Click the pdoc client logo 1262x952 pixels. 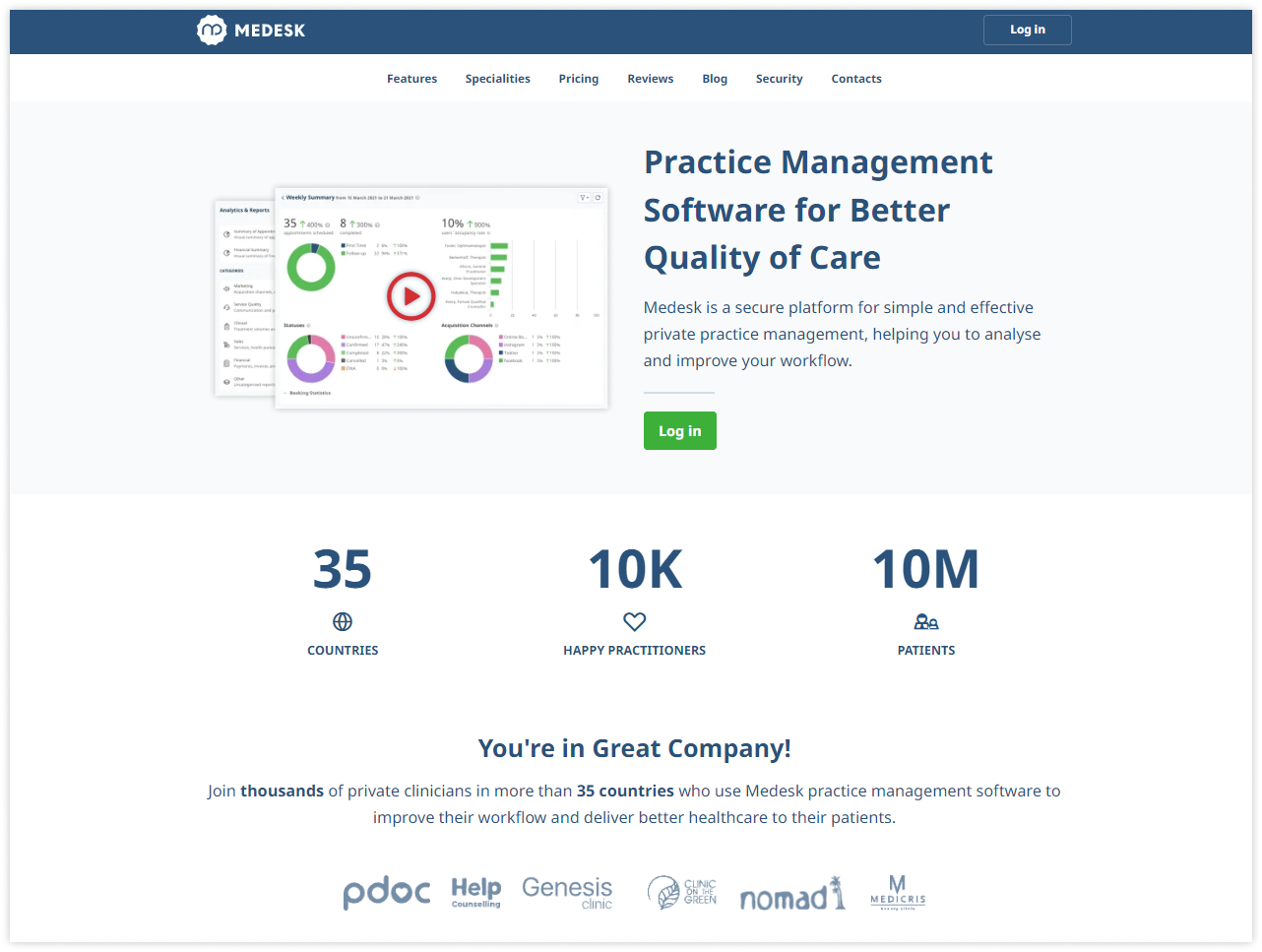pos(386,893)
